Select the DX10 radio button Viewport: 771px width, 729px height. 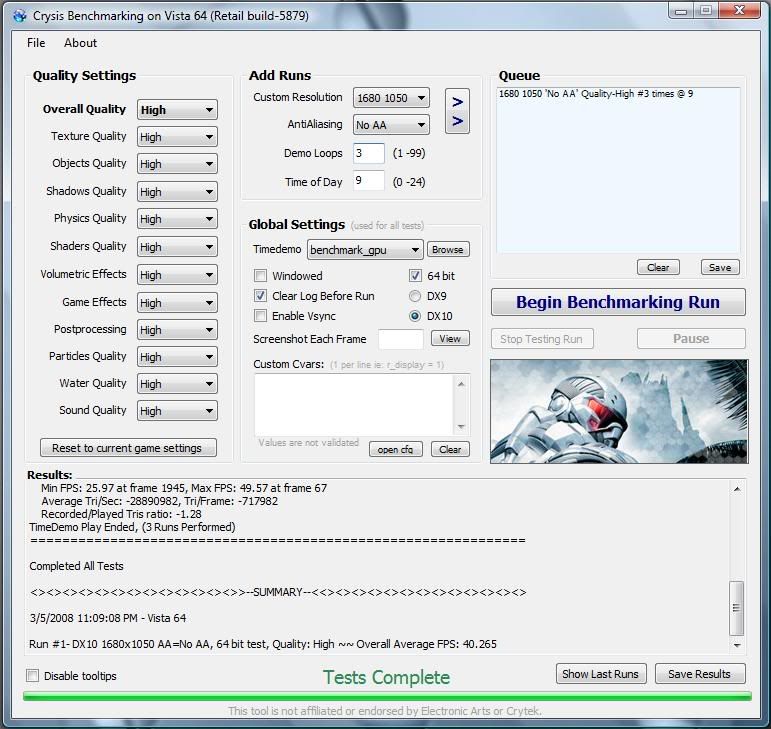415,316
